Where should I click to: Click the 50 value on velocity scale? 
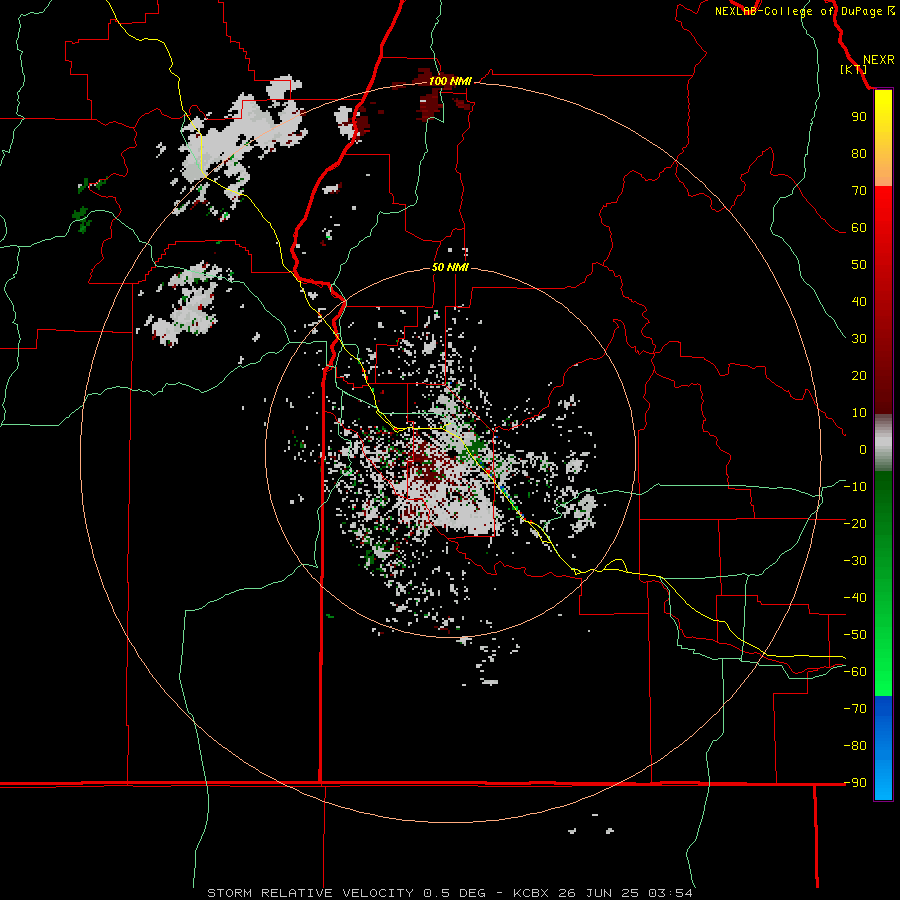tap(859, 265)
